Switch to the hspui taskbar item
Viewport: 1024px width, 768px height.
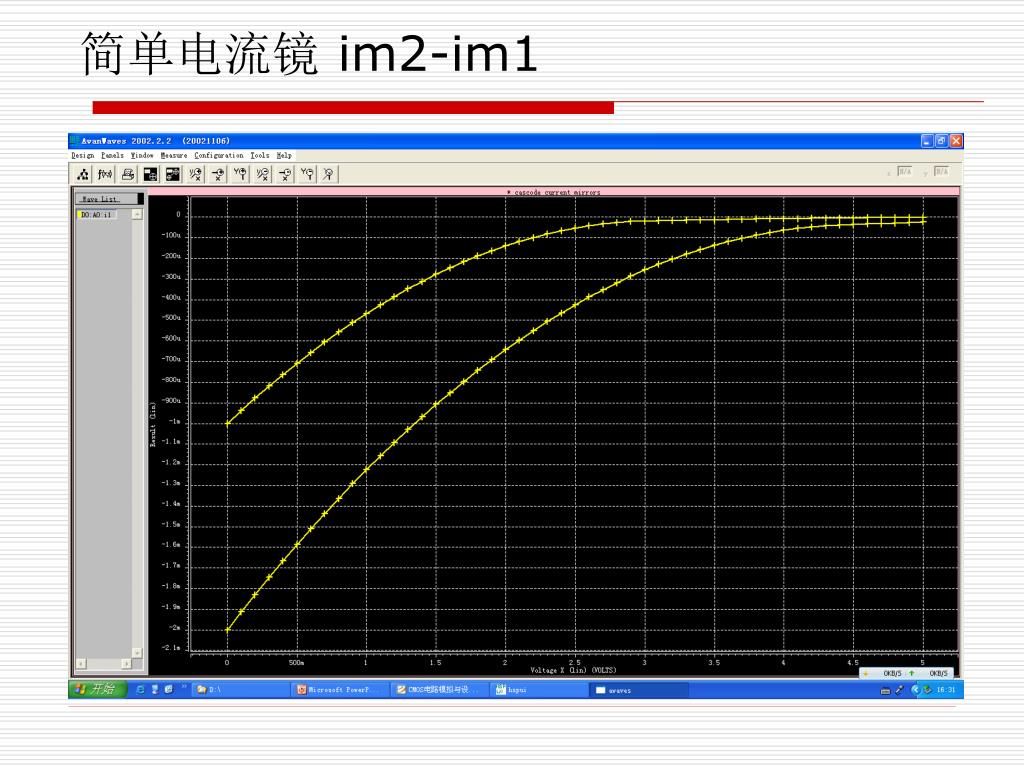[x=539, y=690]
